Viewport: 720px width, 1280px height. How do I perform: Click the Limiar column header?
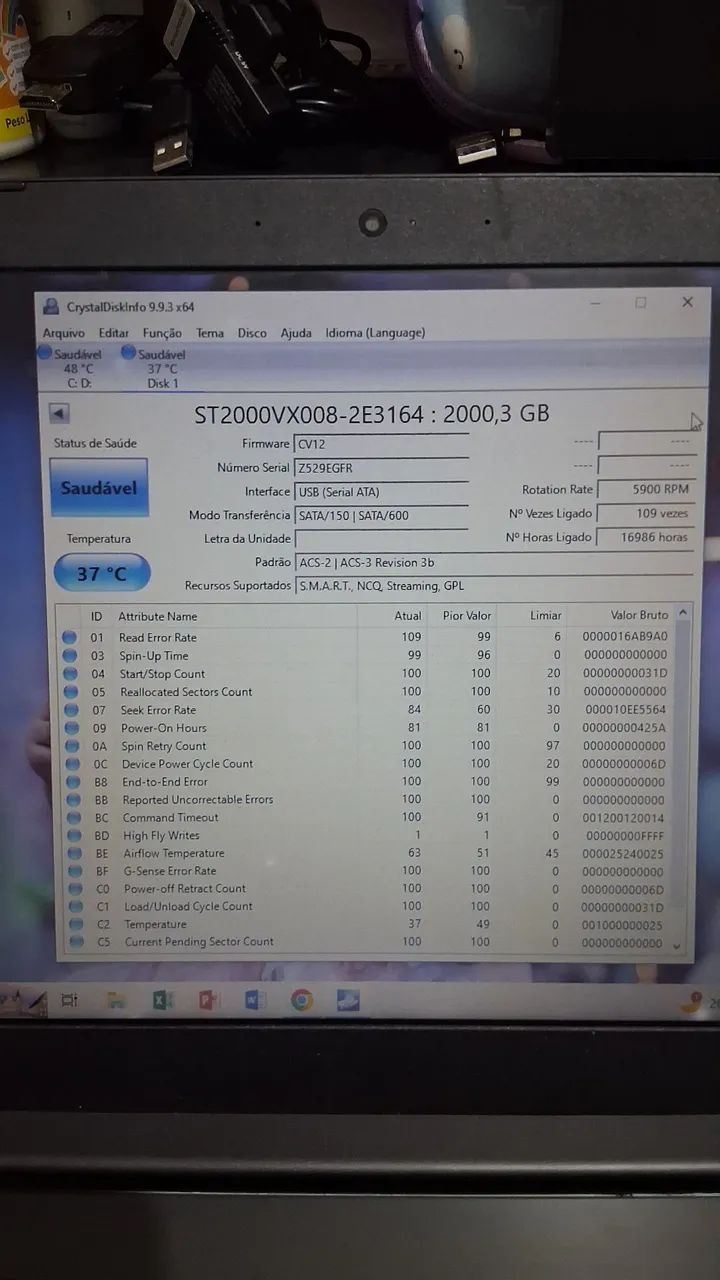click(546, 616)
